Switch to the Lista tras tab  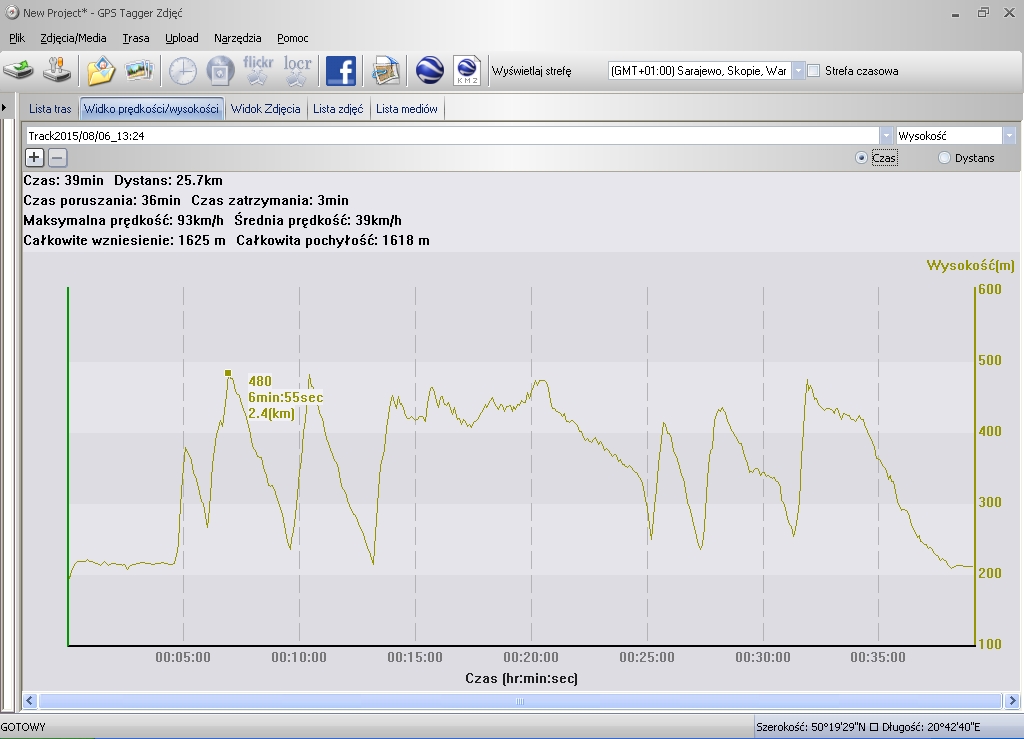click(50, 109)
